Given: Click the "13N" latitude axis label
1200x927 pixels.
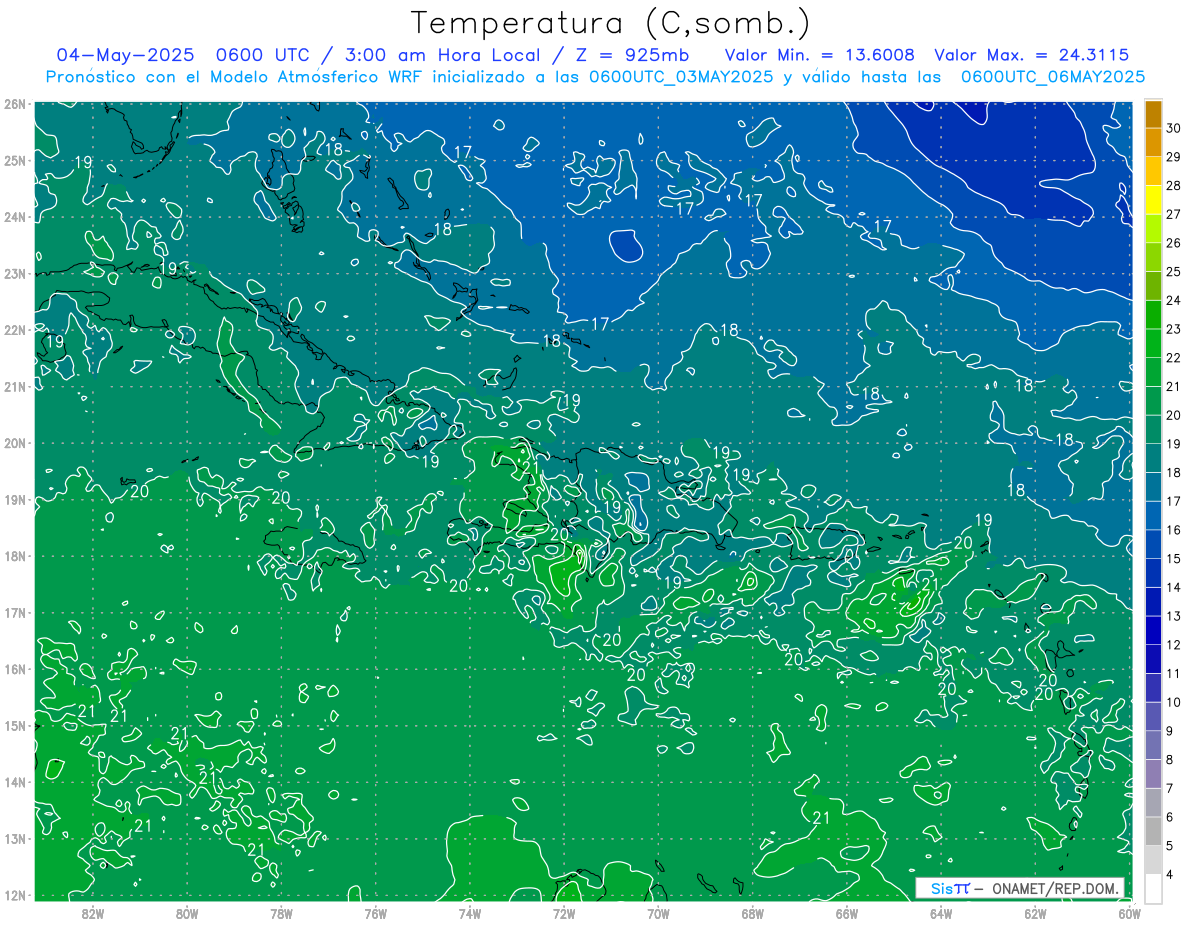Looking at the screenshot, I should [x=14, y=838].
